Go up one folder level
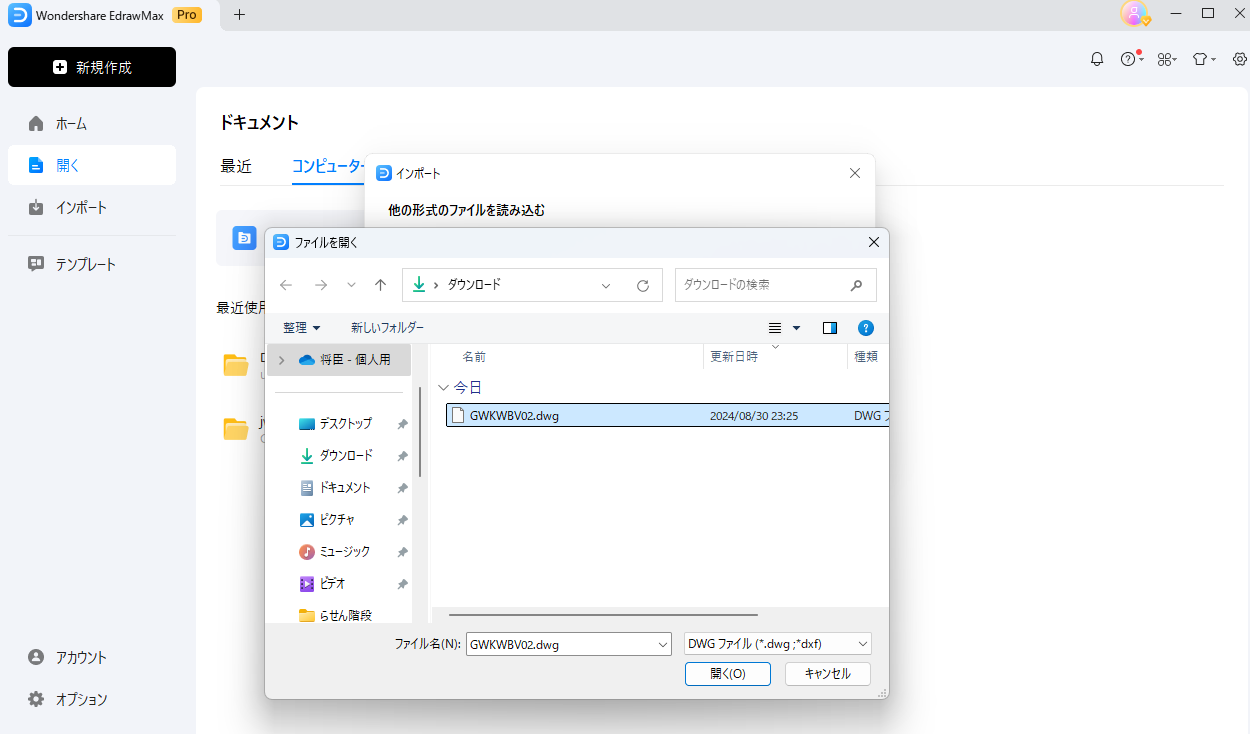Viewport: 1250px width, 734px height. pyautogui.click(x=380, y=285)
